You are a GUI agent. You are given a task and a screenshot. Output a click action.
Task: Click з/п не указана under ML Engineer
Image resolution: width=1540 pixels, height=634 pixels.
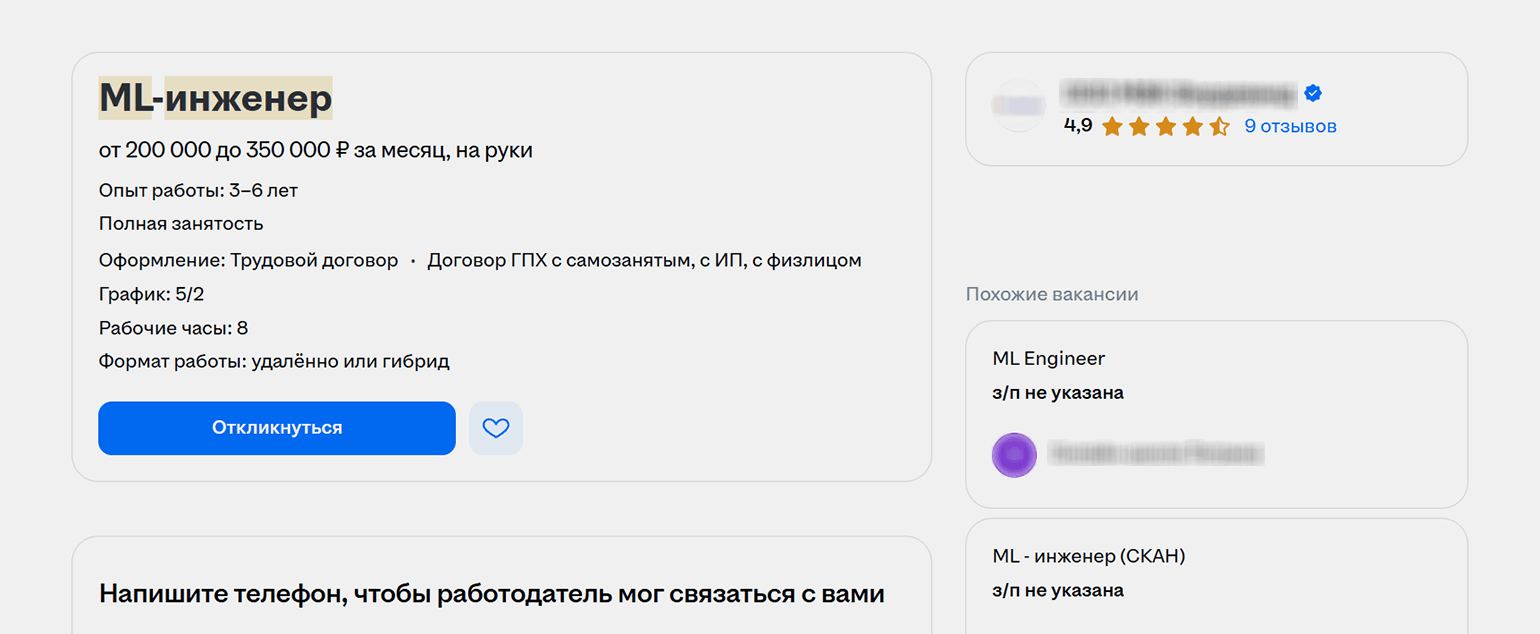pyautogui.click(x=1057, y=393)
